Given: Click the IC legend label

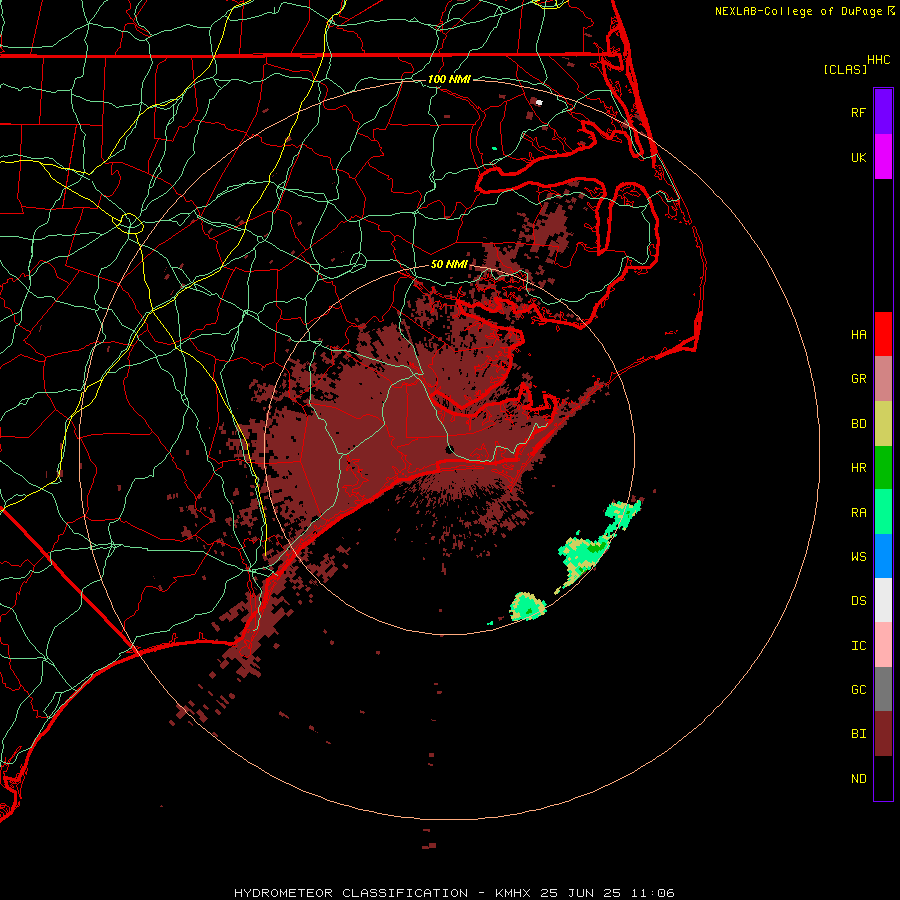Looking at the screenshot, I should pyautogui.click(x=859, y=646).
